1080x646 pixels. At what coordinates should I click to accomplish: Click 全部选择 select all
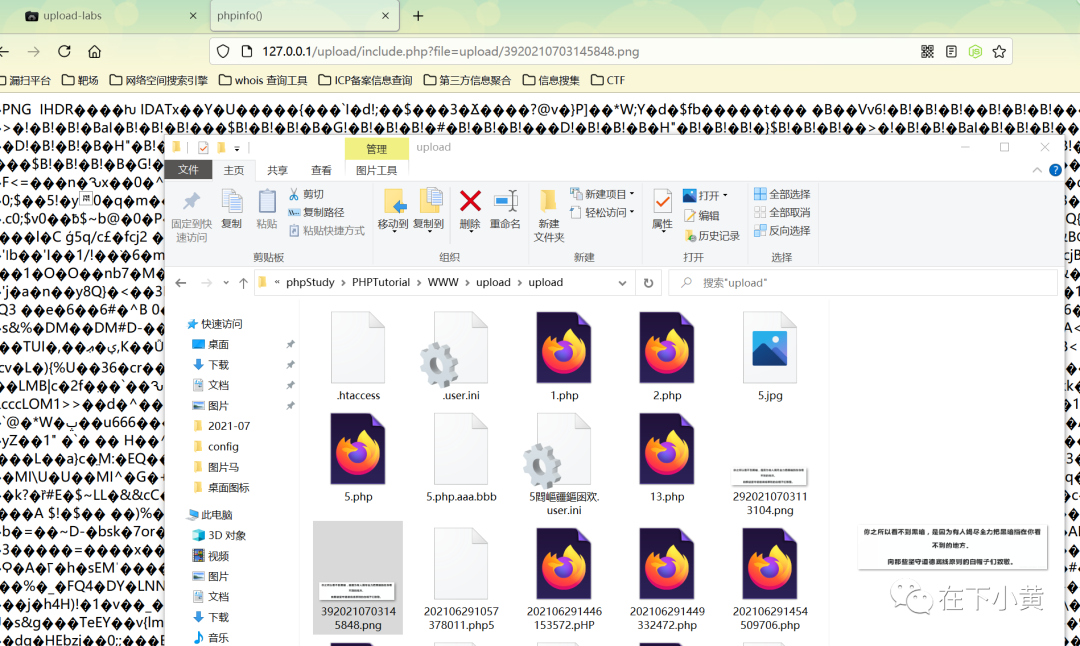click(x=782, y=194)
